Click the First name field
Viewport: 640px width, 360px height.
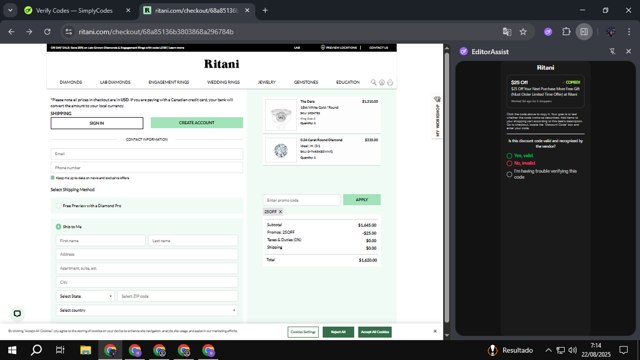(x=100, y=241)
